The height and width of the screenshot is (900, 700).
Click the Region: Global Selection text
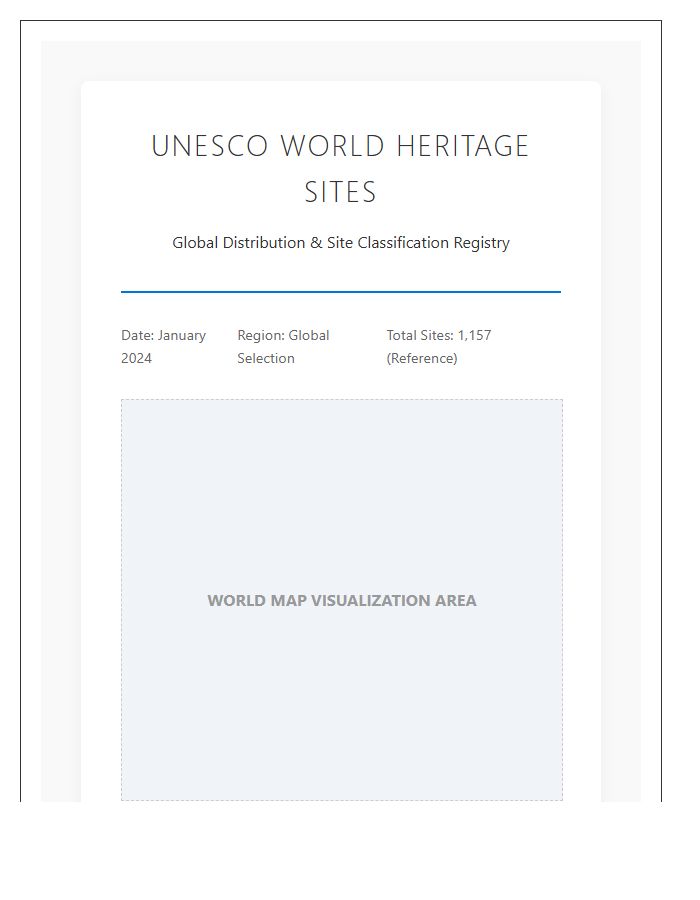pos(283,347)
